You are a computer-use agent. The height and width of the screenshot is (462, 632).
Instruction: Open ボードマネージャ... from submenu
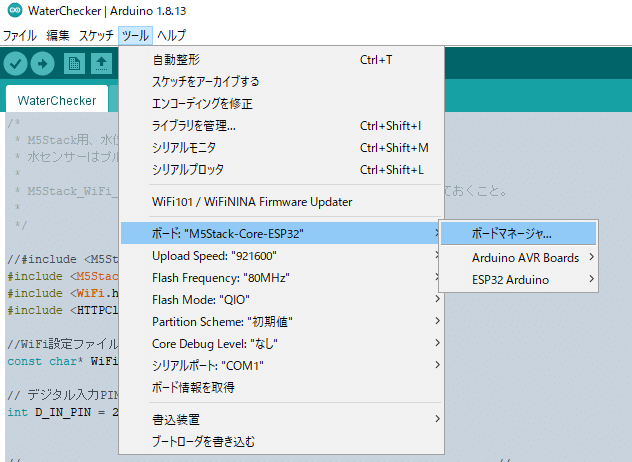[518, 233]
